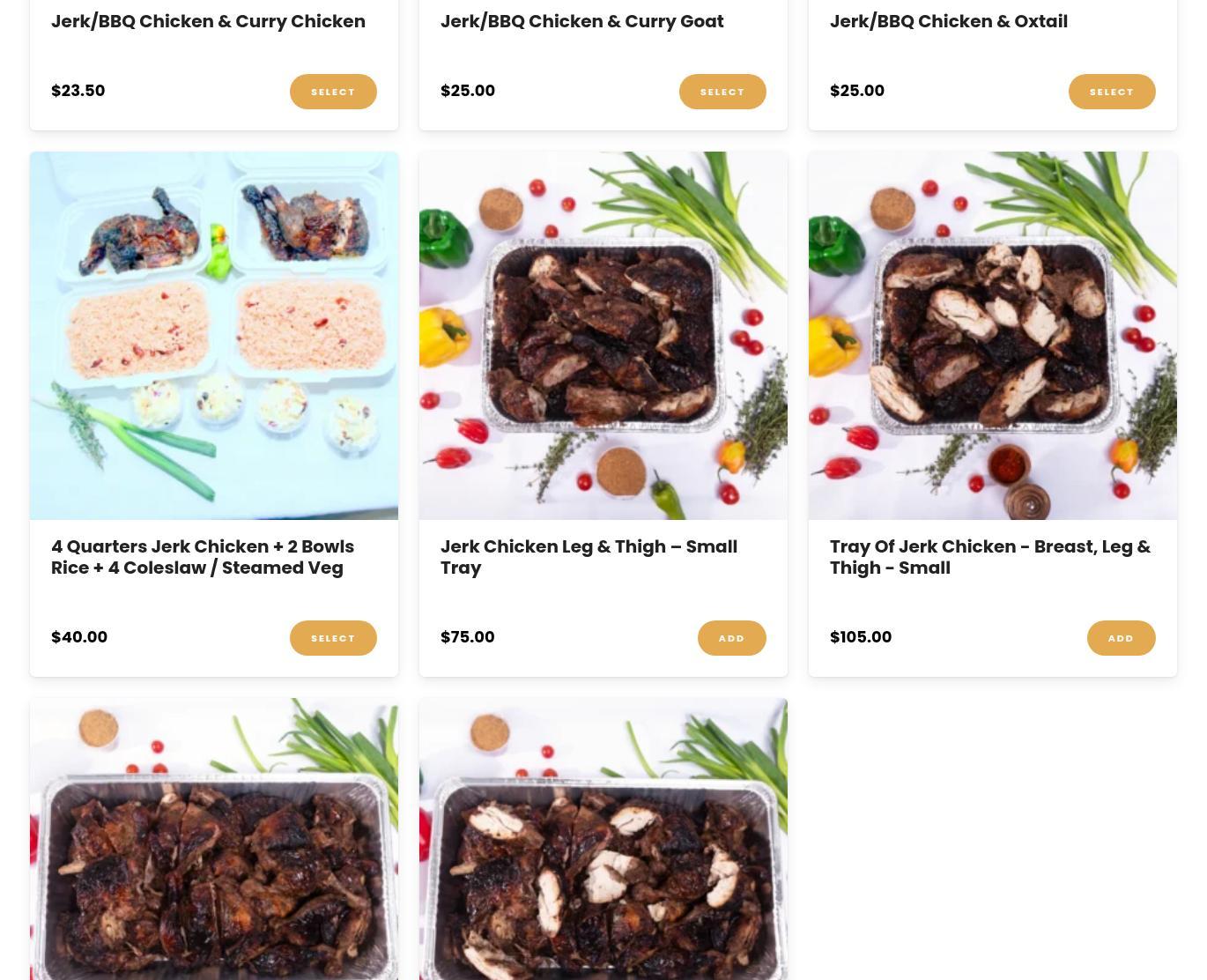Open the bottom tray image with white breast meat
The width and height of the screenshot is (1207, 980).
[603, 839]
